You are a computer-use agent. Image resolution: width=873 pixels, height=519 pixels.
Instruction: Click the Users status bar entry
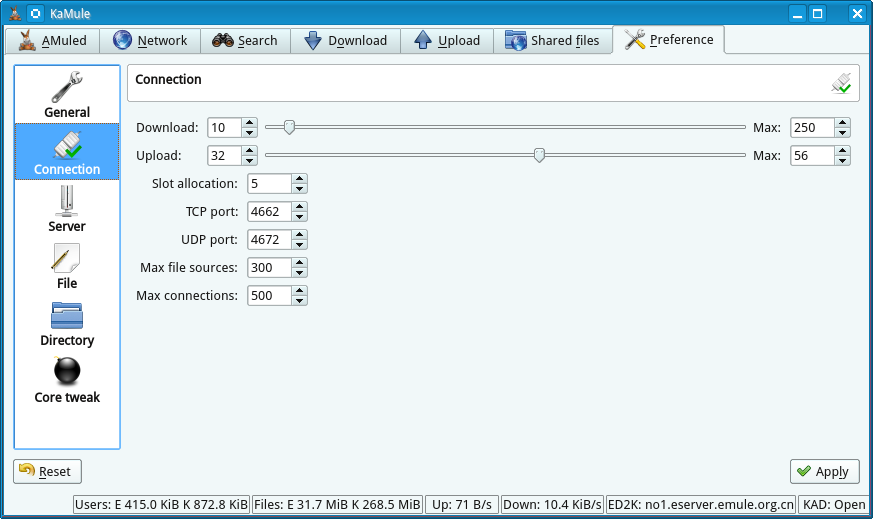click(161, 505)
